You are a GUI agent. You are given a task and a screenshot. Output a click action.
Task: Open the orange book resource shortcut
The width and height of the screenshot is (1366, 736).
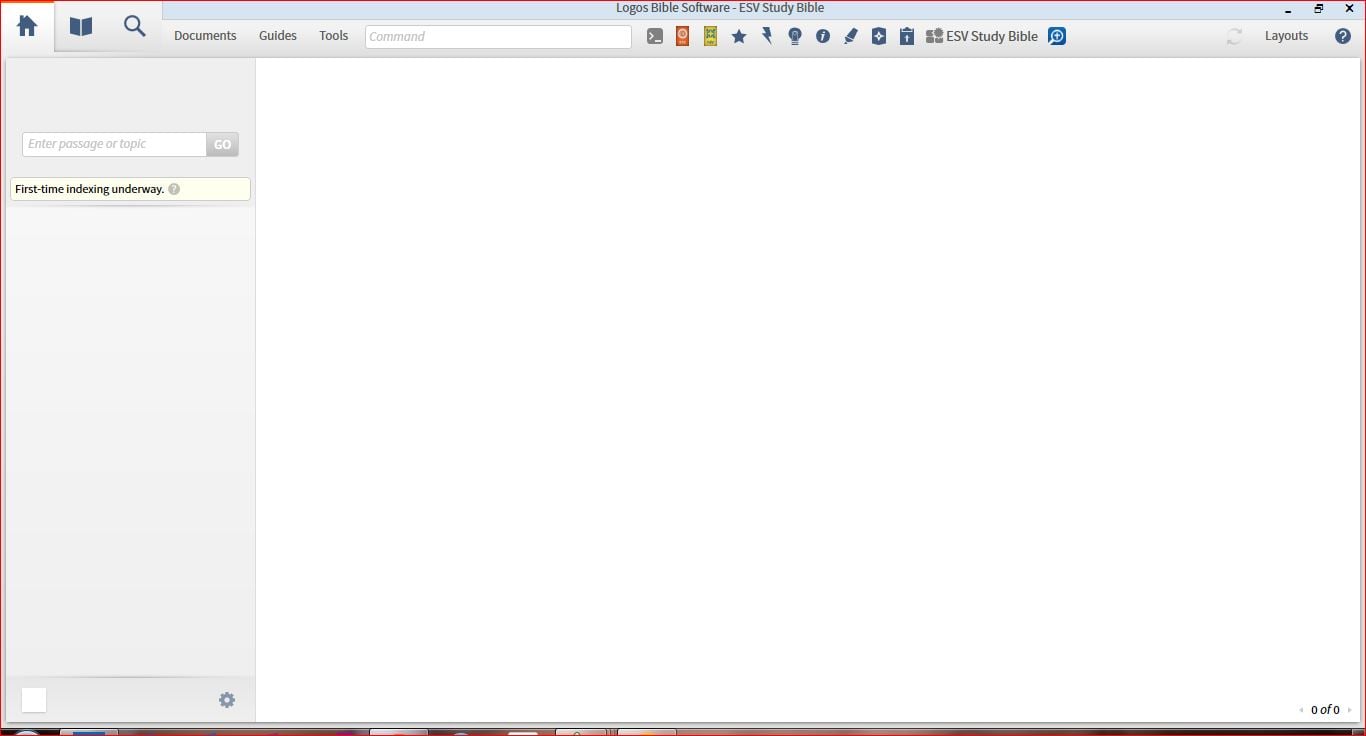(x=682, y=36)
